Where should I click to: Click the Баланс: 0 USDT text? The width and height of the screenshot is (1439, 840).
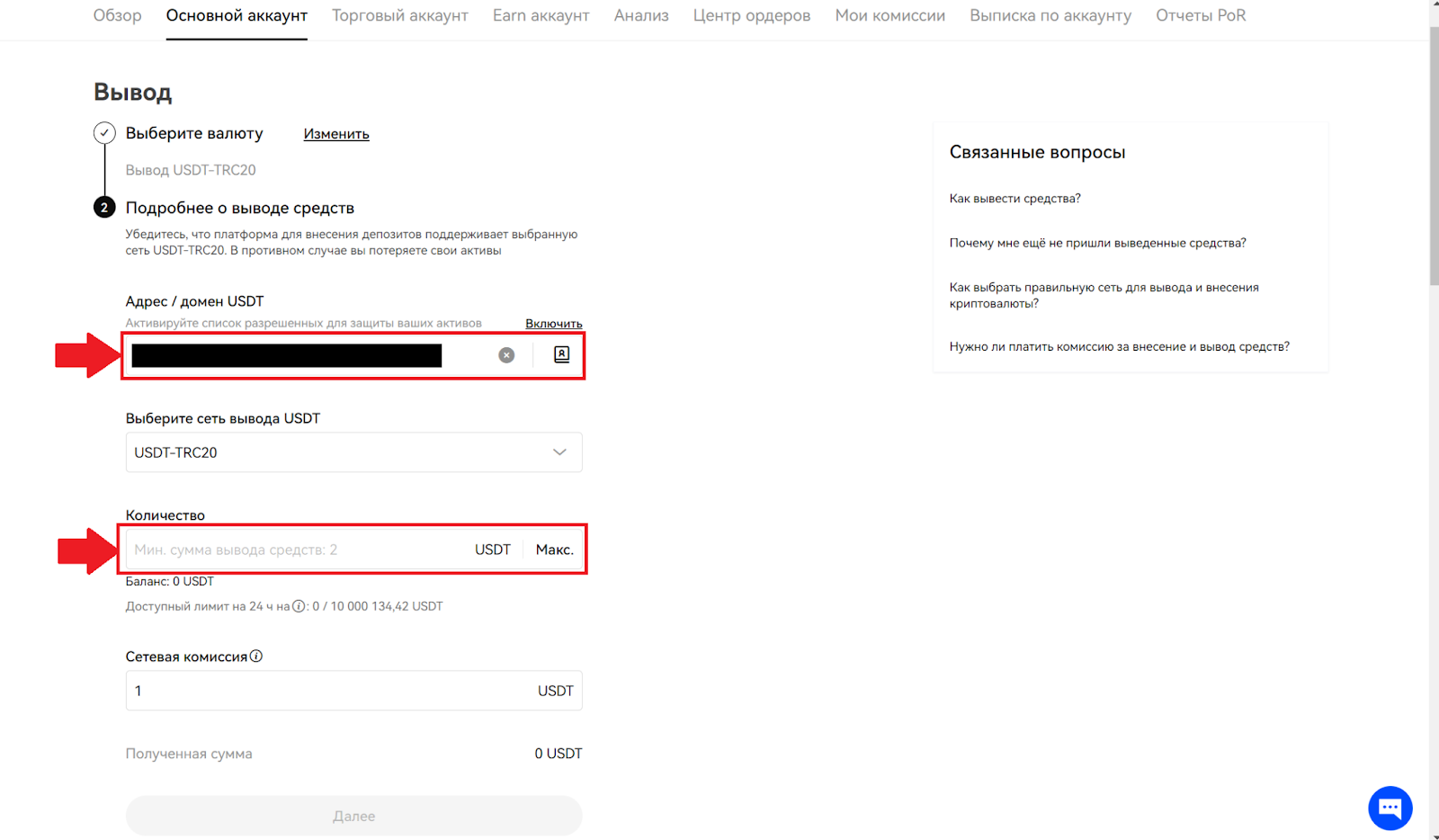click(x=170, y=581)
